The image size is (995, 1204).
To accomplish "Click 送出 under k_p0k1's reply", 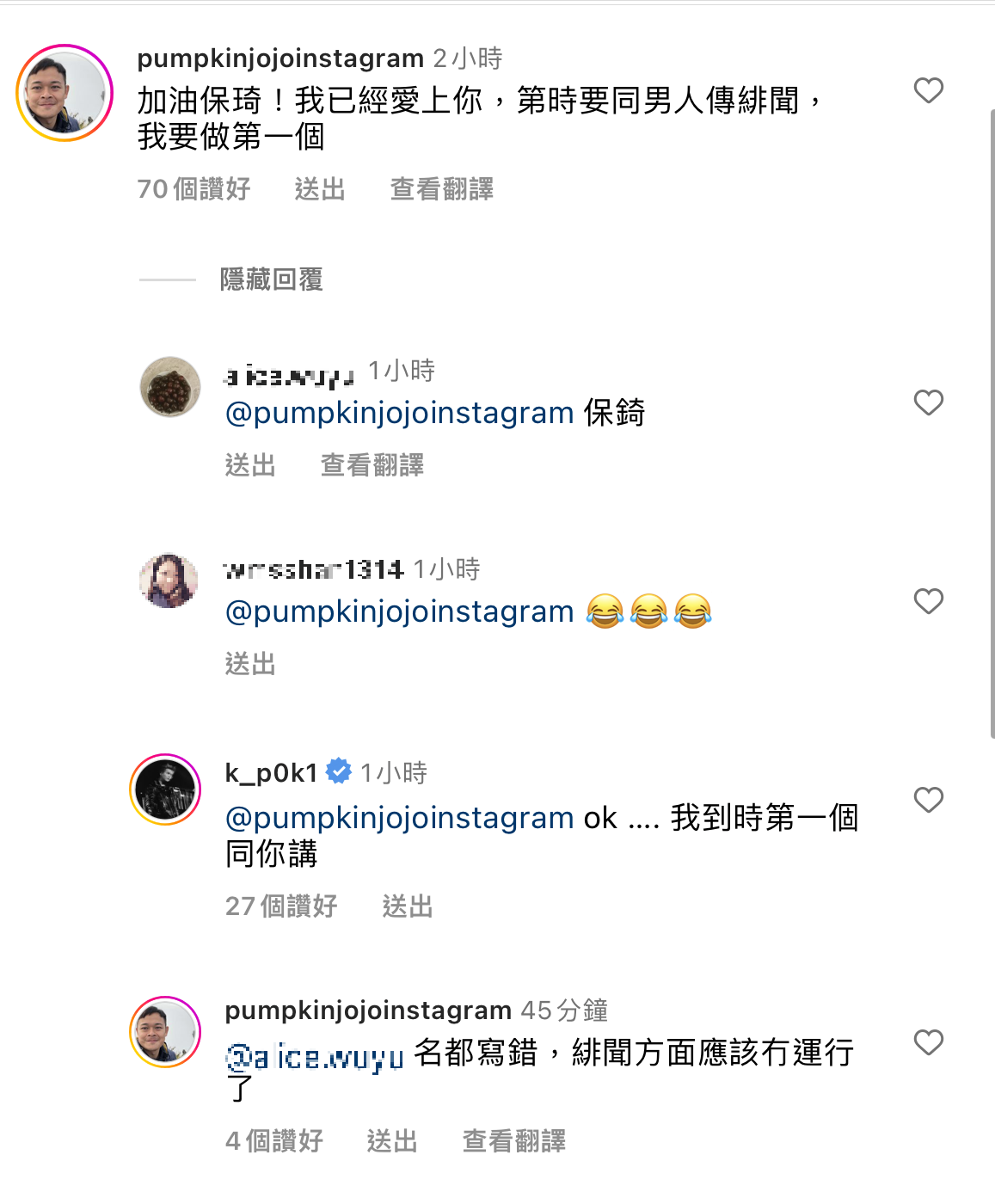I will click(x=408, y=906).
